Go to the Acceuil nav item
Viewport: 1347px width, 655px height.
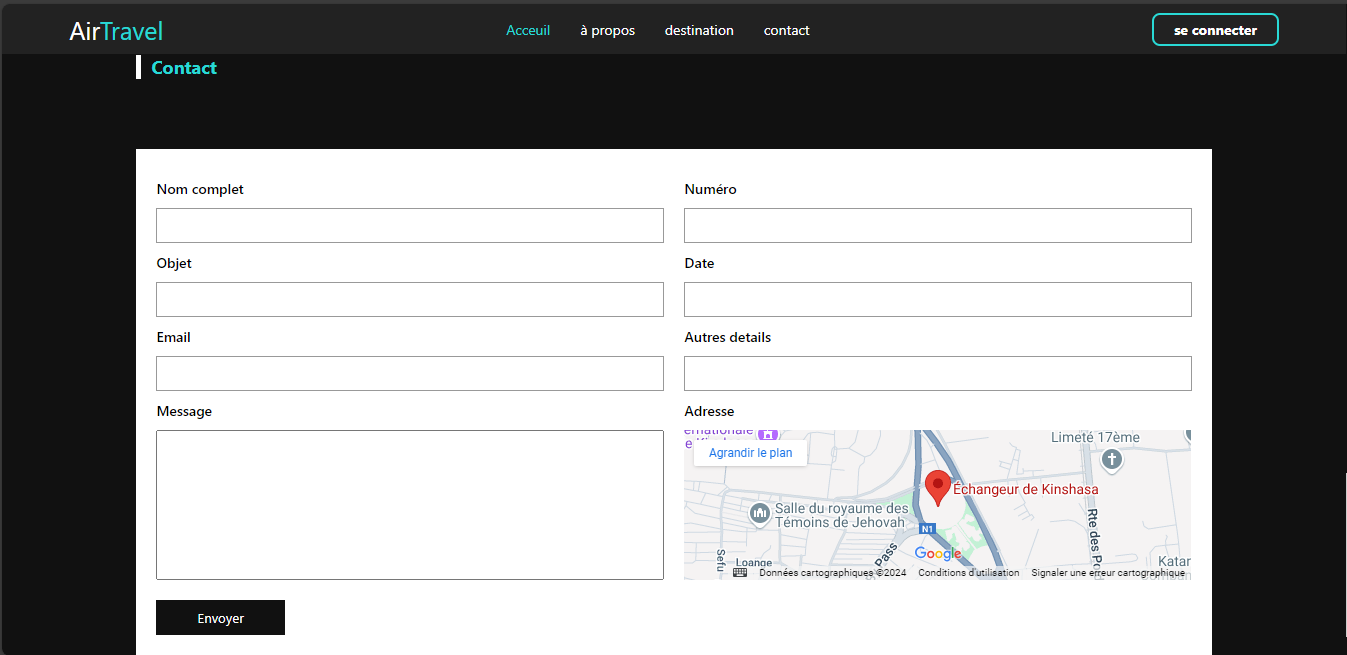(528, 30)
